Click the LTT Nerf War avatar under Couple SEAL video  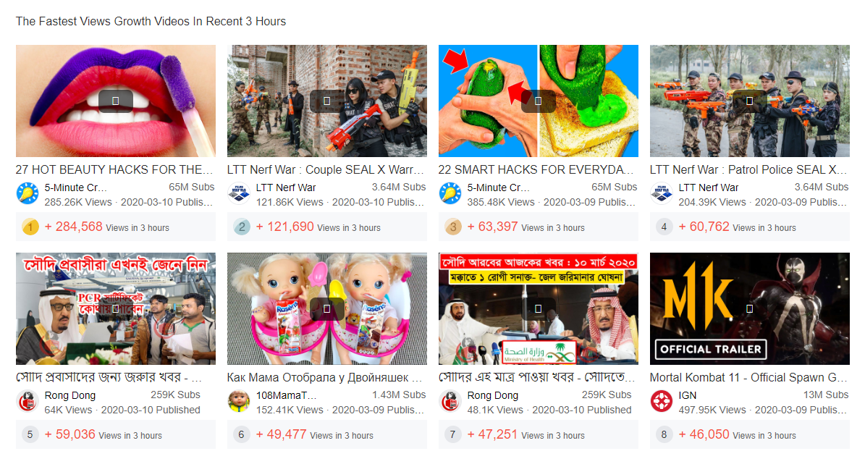pos(239,194)
